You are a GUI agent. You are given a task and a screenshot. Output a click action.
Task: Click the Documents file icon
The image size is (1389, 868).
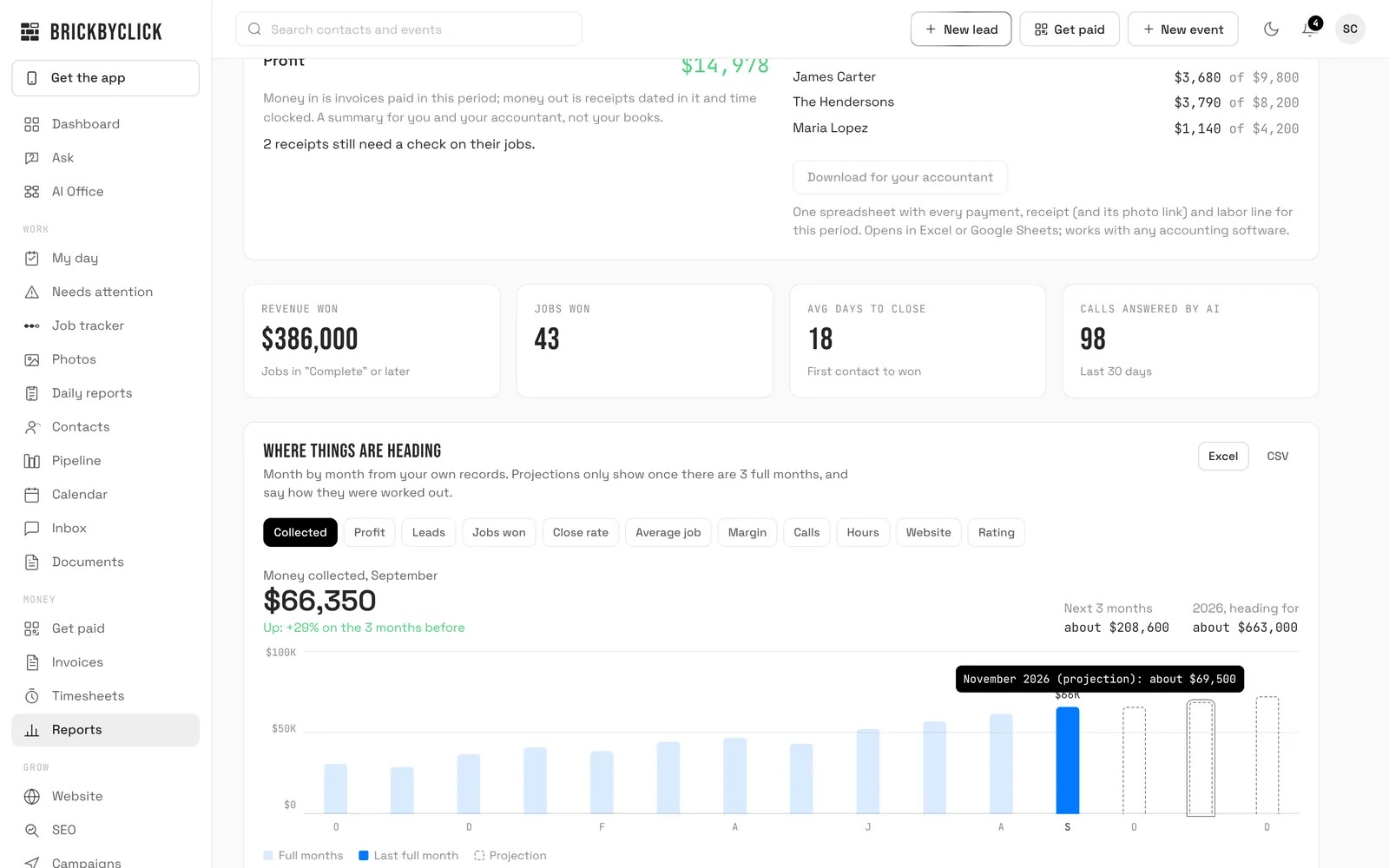pos(32,562)
